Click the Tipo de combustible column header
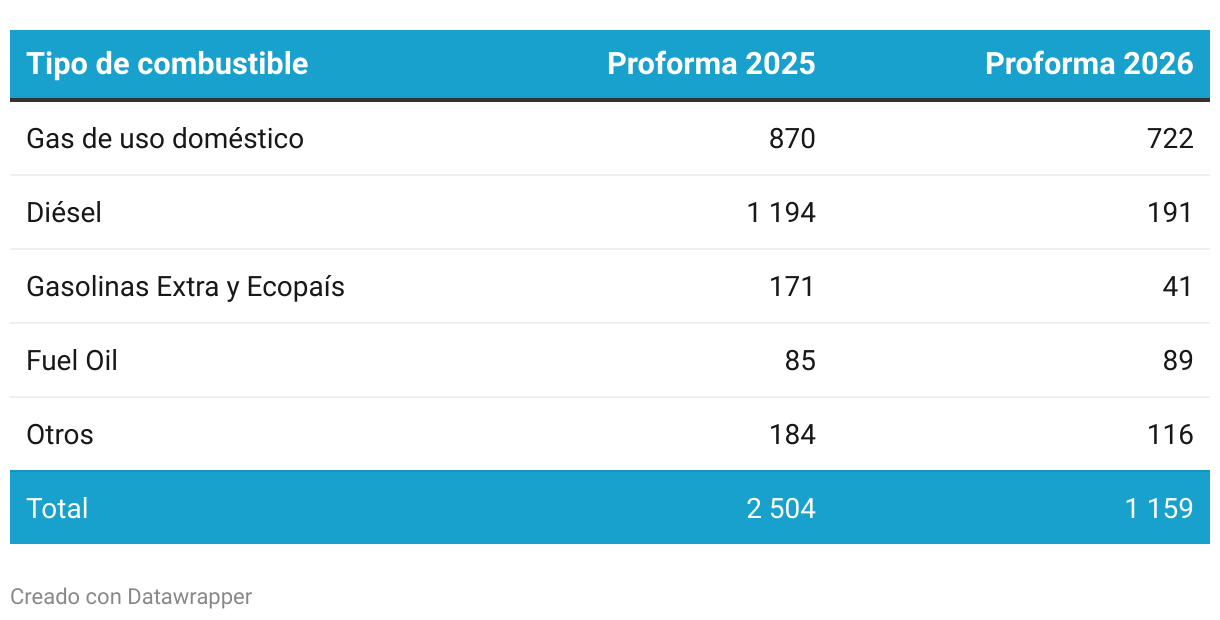 click(x=167, y=64)
